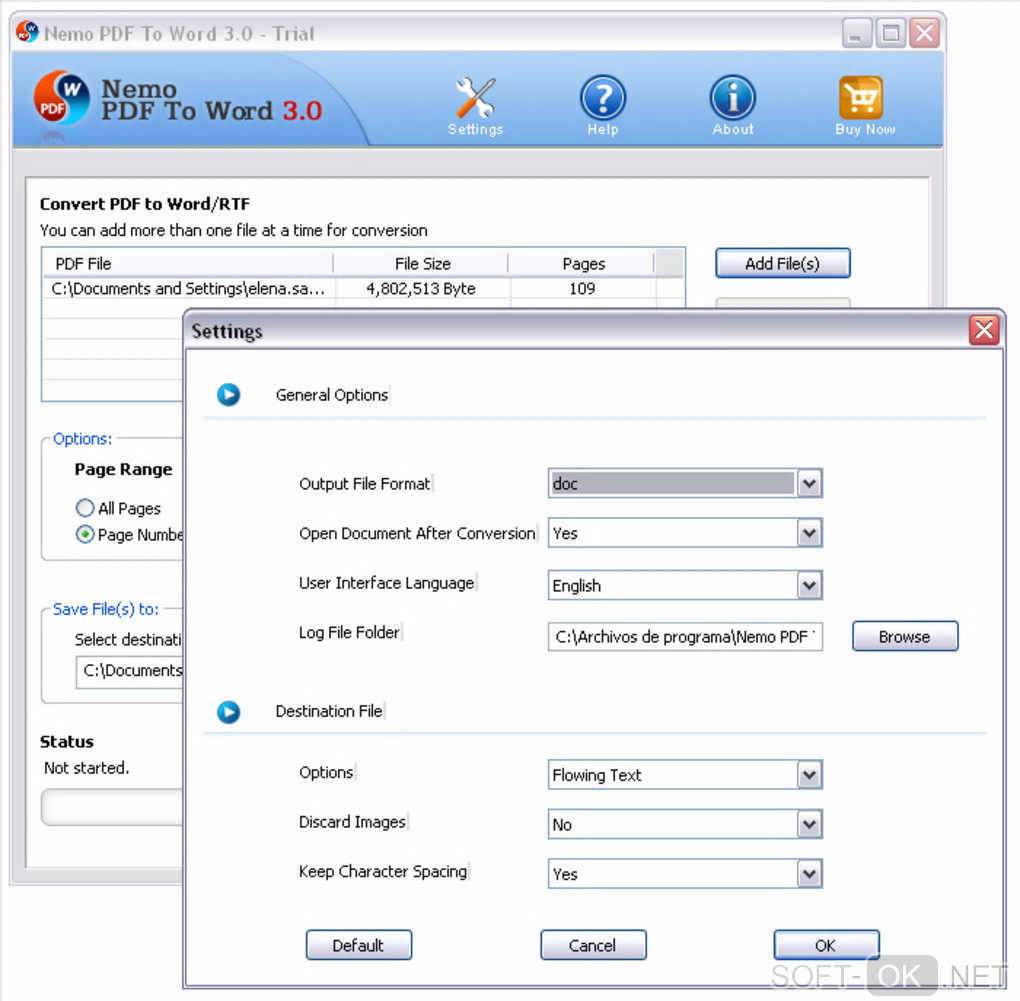
Task: Click the About info icon
Action: pyautogui.click(x=733, y=98)
